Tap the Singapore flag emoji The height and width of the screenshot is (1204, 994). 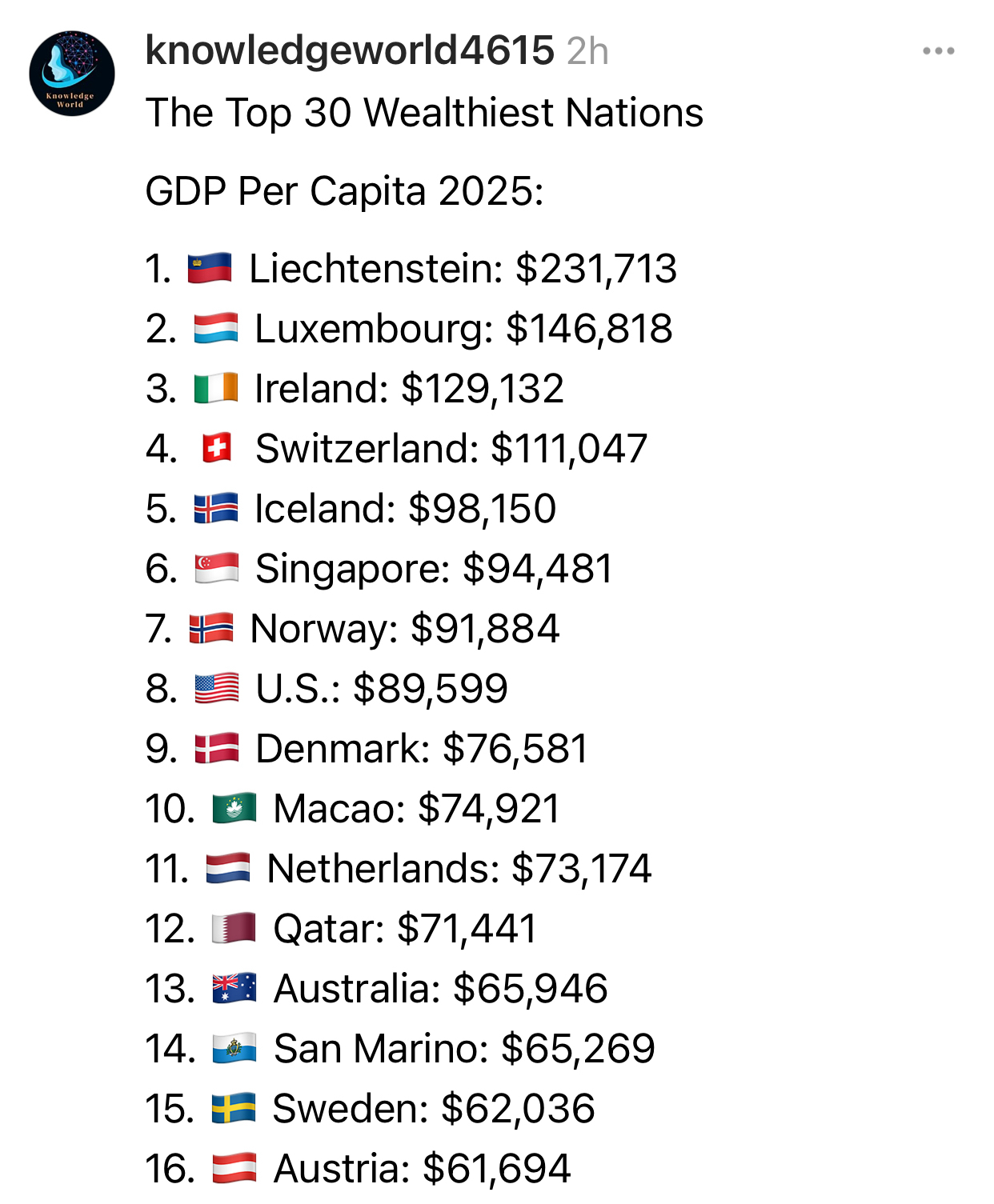click(x=216, y=569)
